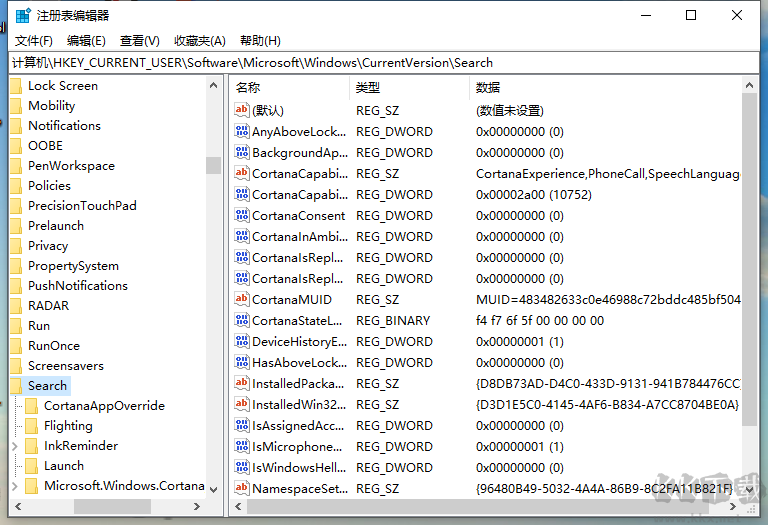
Task: Click the DWORD icon of BackgroundAp value
Action: tap(241, 152)
